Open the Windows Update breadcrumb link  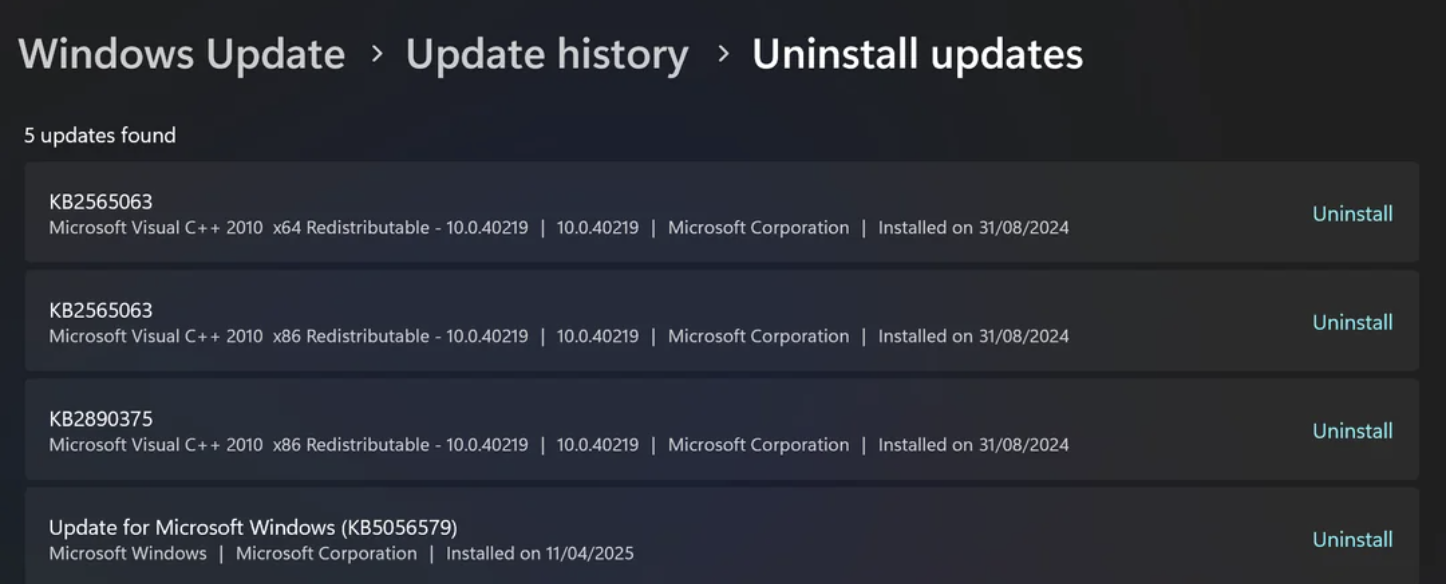pyautogui.click(x=182, y=55)
